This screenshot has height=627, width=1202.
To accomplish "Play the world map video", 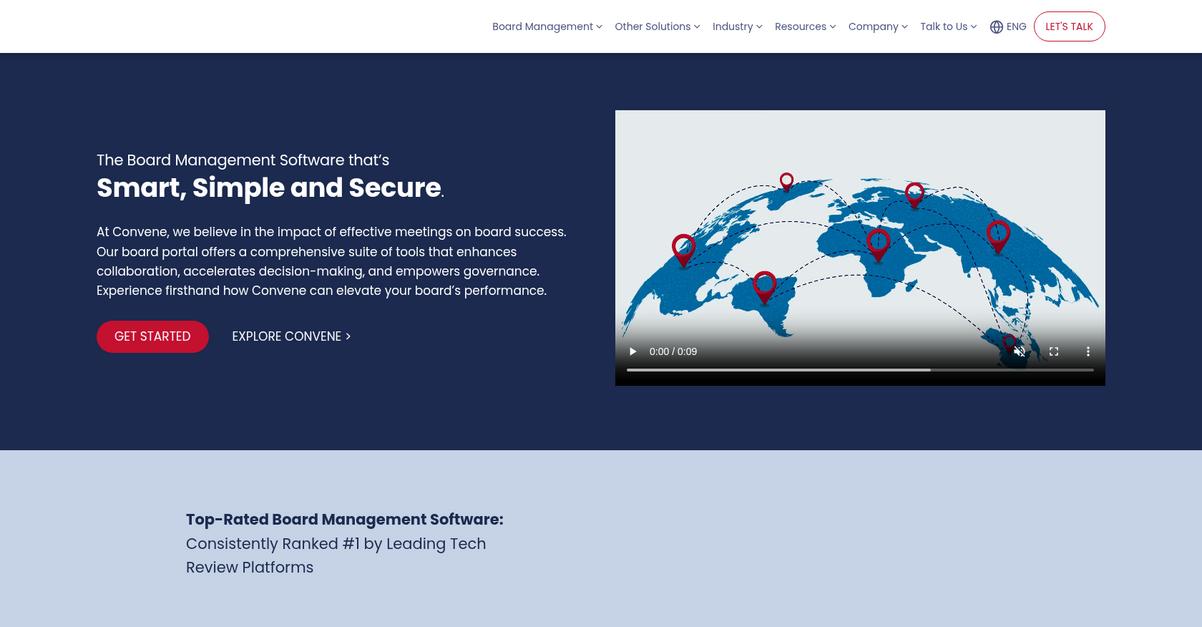I will pos(632,352).
